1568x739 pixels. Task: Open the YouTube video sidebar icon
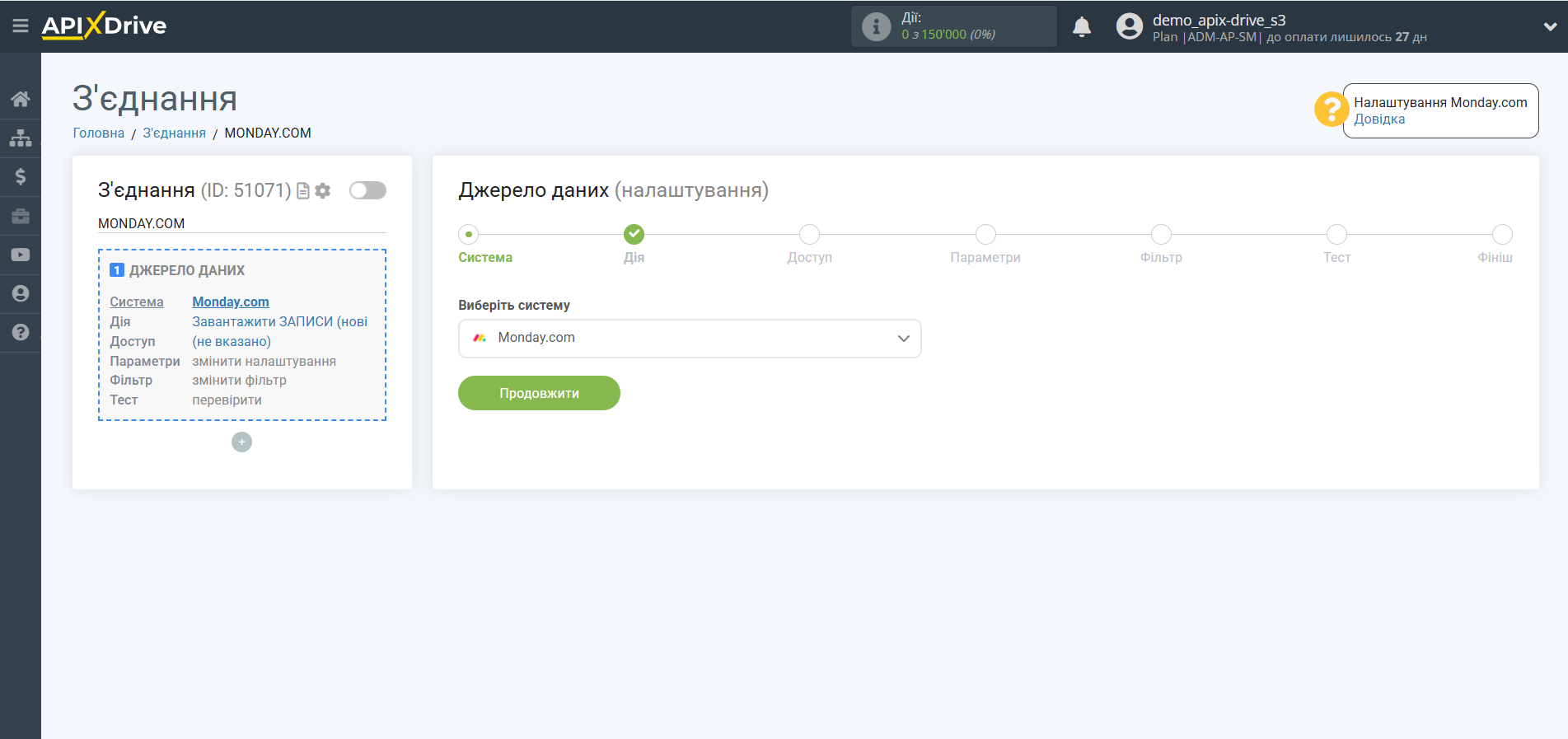[x=21, y=255]
